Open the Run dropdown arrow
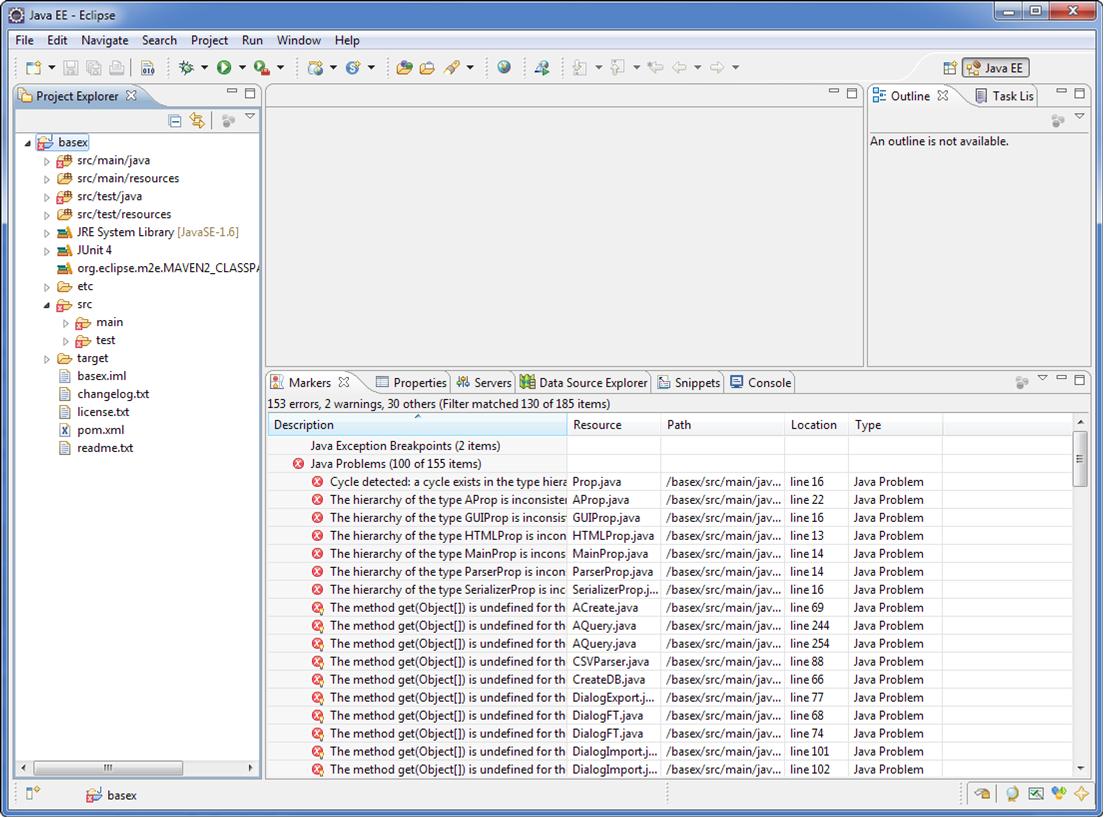Screen dimensions: 1104x818 point(242,68)
